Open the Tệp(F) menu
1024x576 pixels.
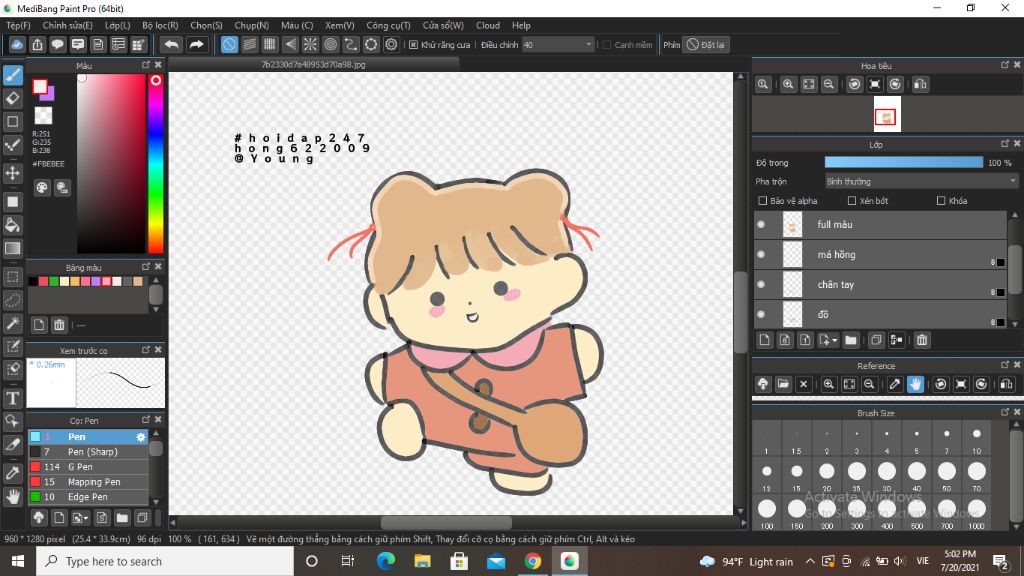[x=18, y=25]
